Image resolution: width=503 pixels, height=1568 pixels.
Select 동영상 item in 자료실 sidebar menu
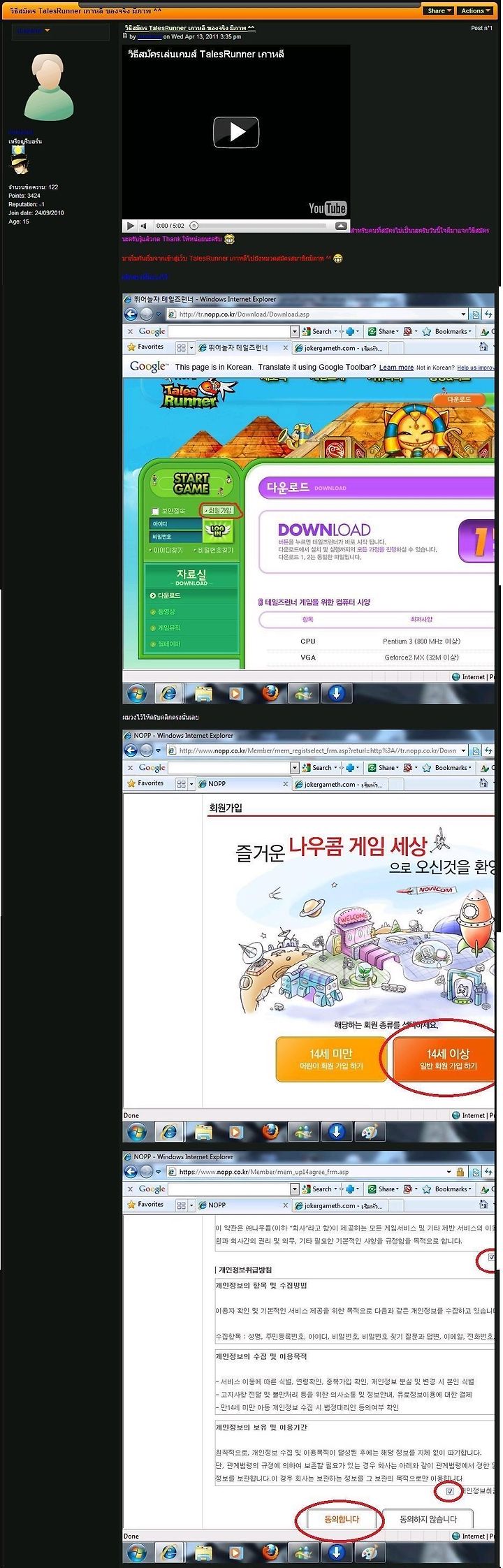pyautogui.click(x=166, y=611)
